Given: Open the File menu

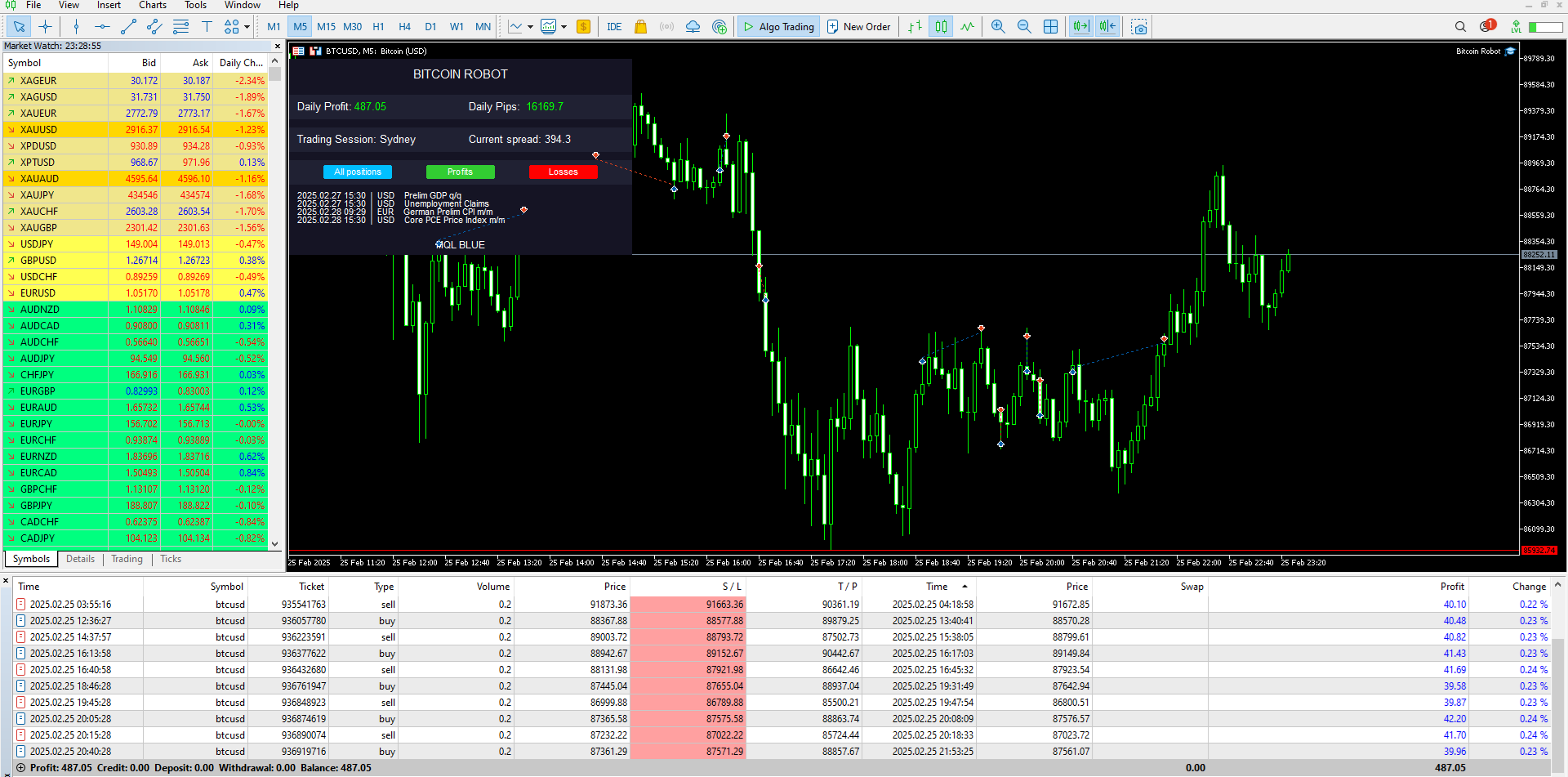Looking at the screenshot, I should coord(33,5).
